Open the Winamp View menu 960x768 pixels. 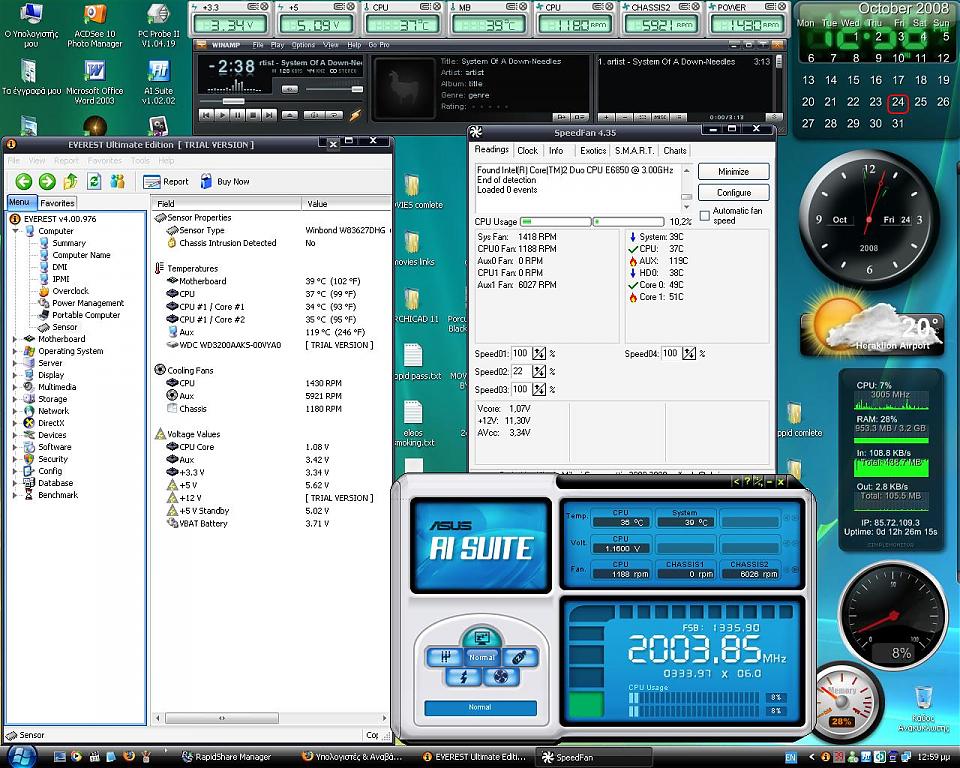point(331,45)
